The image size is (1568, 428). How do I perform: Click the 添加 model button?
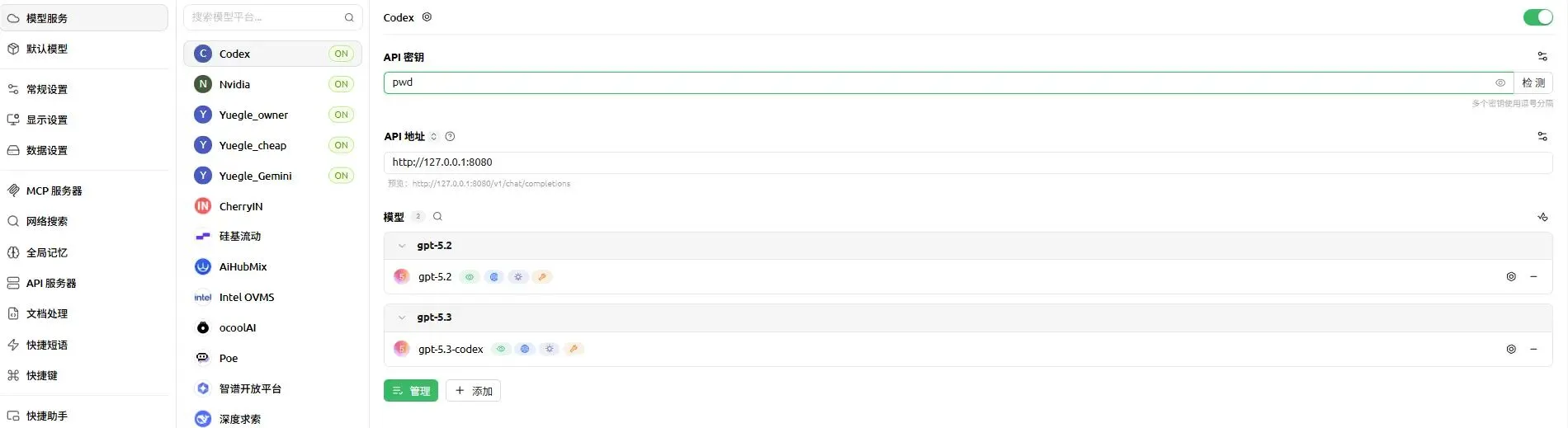coord(474,391)
